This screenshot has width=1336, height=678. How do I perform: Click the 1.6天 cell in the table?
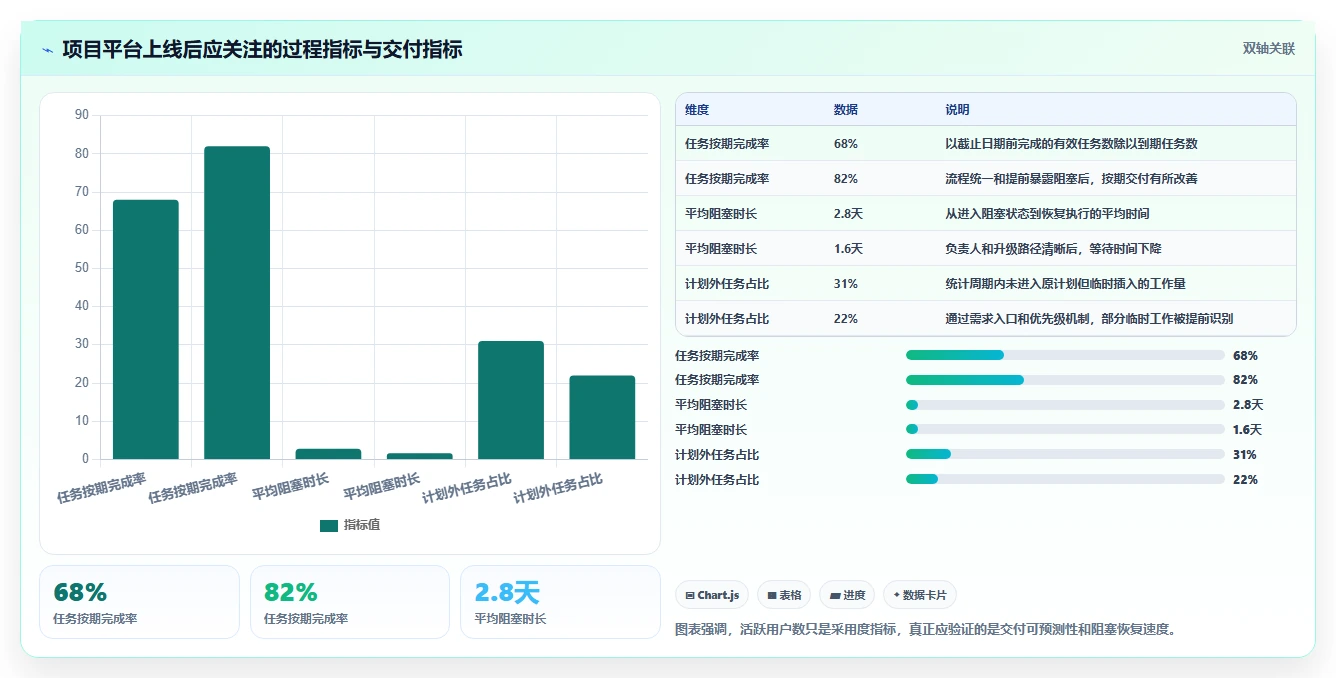pos(848,249)
